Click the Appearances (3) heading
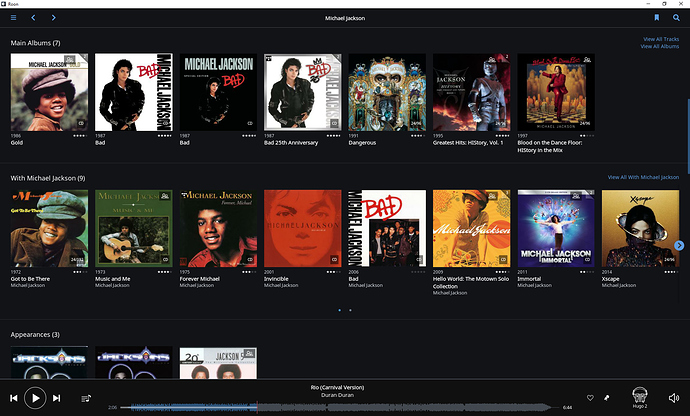The width and height of the screenshot is (690, 416). tap(35, 335)
